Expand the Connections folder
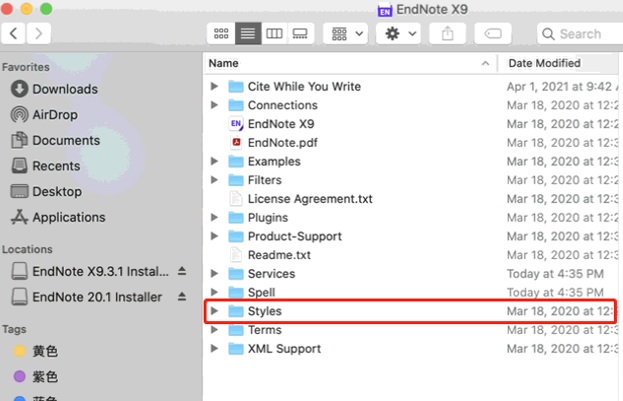Viewport: 623px width, 401px height. (x=214, y=105)
